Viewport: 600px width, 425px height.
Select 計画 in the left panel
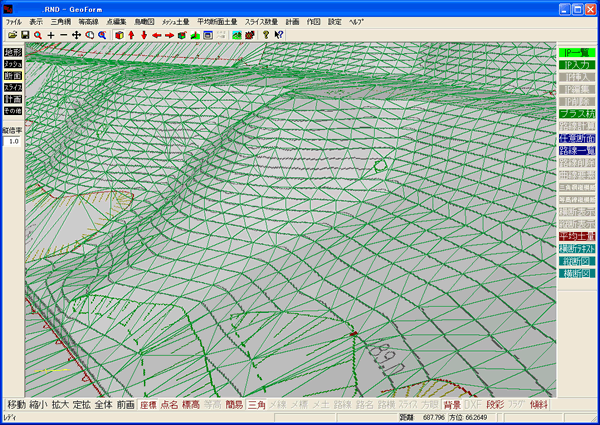click(x=13, y=99)
